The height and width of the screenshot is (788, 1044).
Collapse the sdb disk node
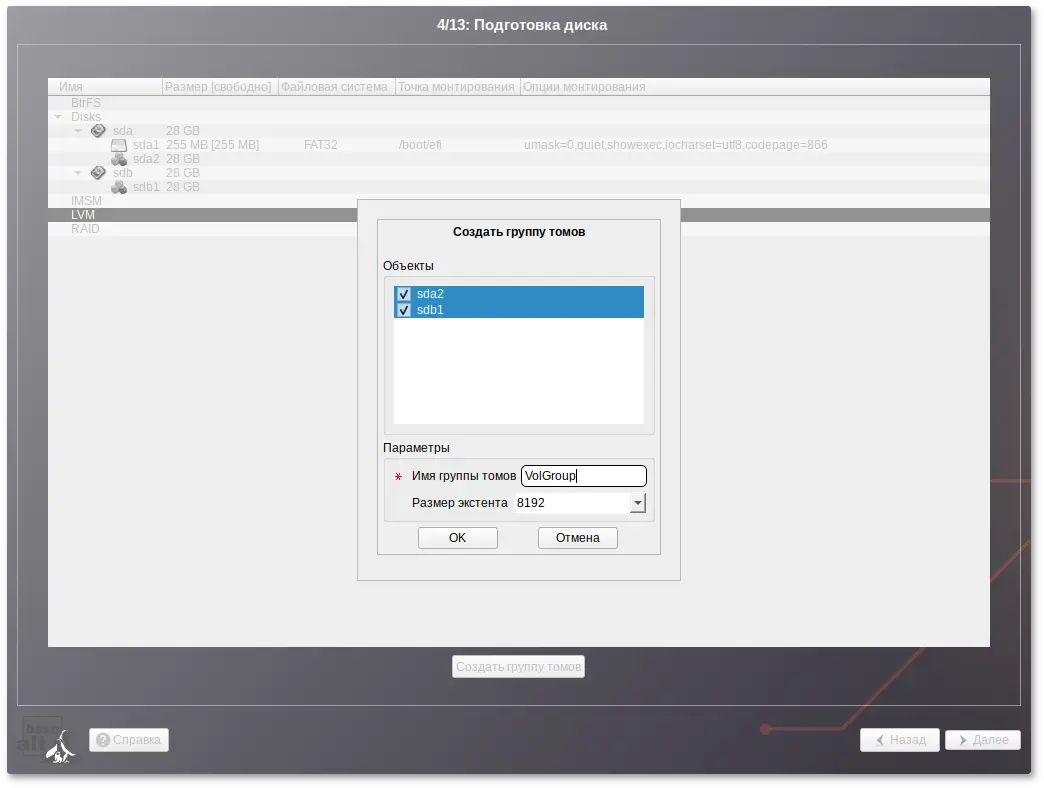[x=78, y=173]
